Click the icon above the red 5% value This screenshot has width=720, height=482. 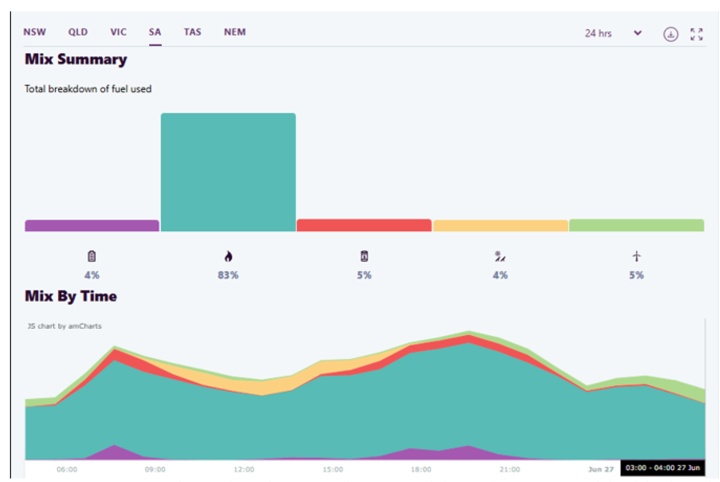click(x=364, y=257)
